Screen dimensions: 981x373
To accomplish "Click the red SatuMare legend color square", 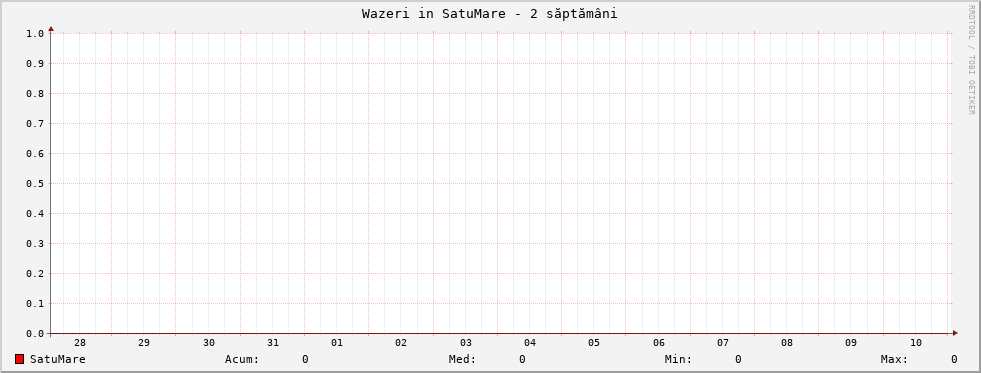I will 19,359.
